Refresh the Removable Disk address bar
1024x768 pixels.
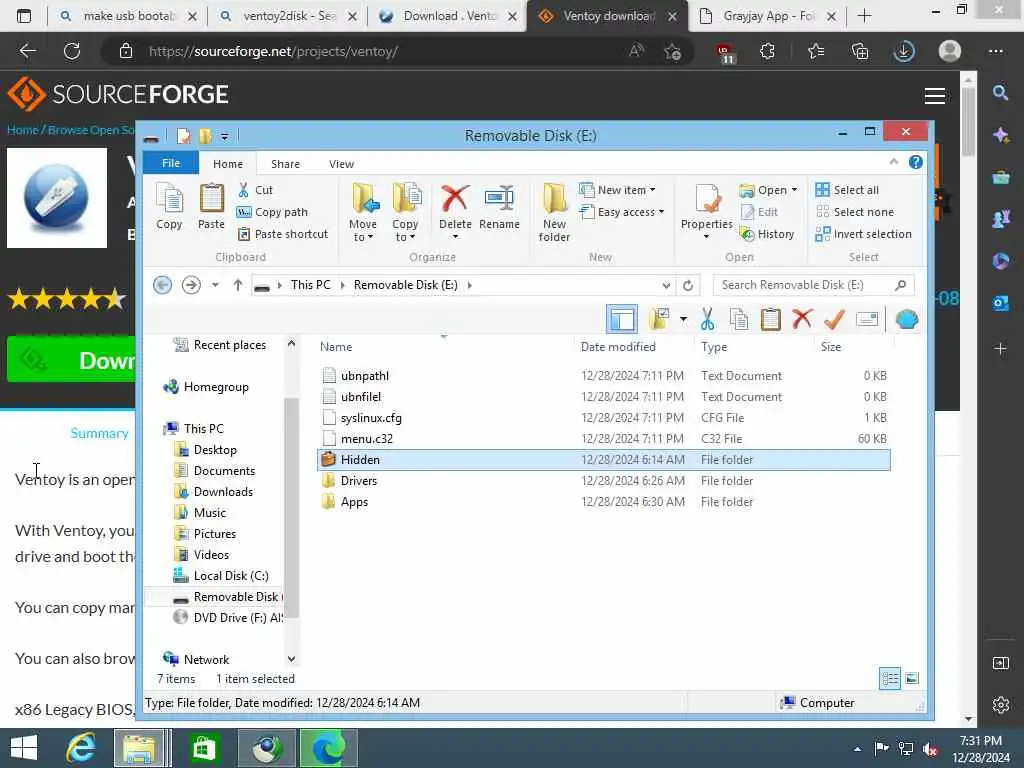(x=688, y=285)
